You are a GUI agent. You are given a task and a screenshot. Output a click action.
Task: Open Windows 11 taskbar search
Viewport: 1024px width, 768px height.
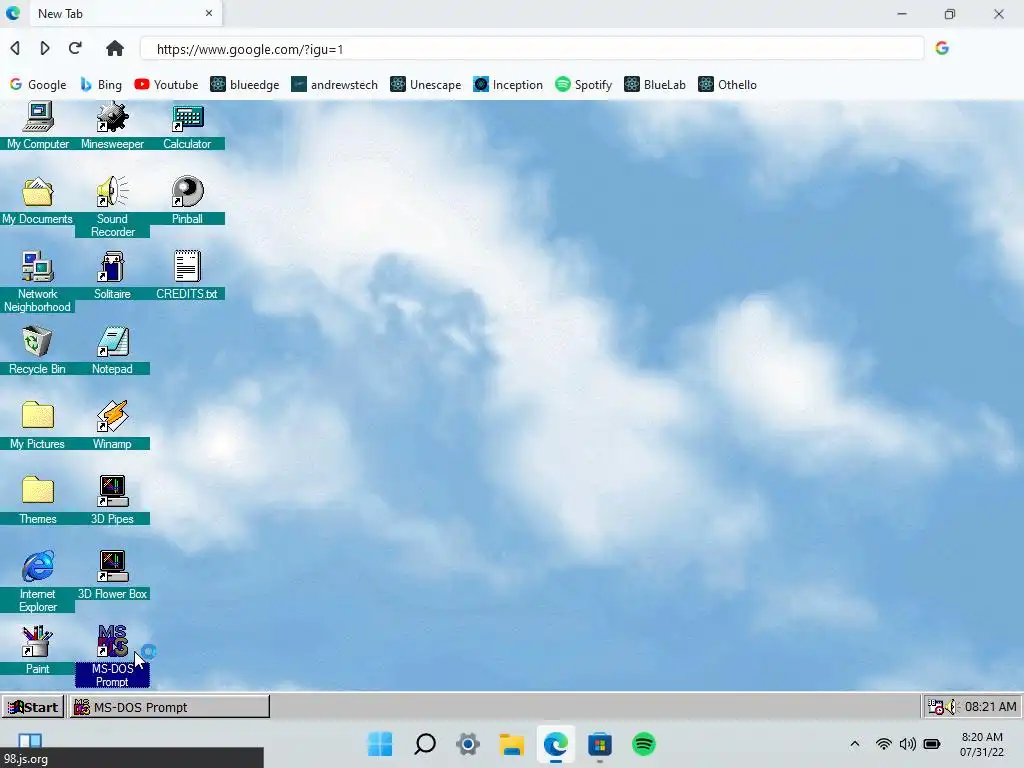(x=424, y=744)
